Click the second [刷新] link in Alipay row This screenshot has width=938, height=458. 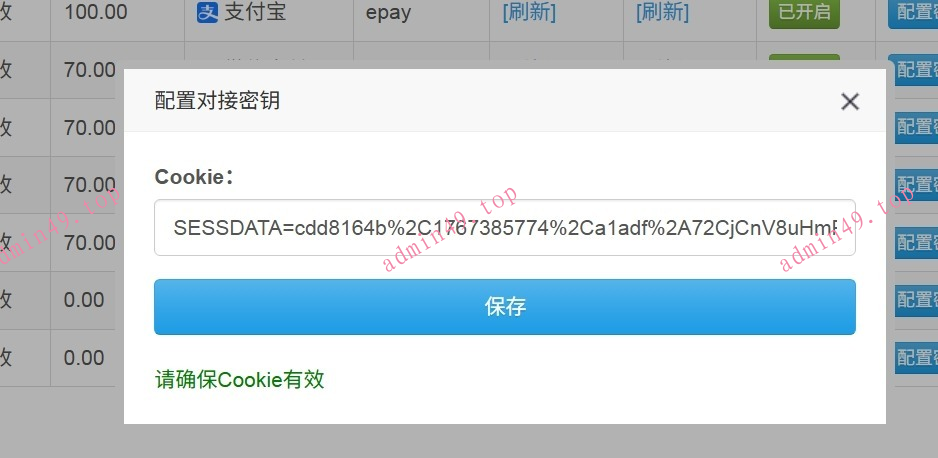662,12
